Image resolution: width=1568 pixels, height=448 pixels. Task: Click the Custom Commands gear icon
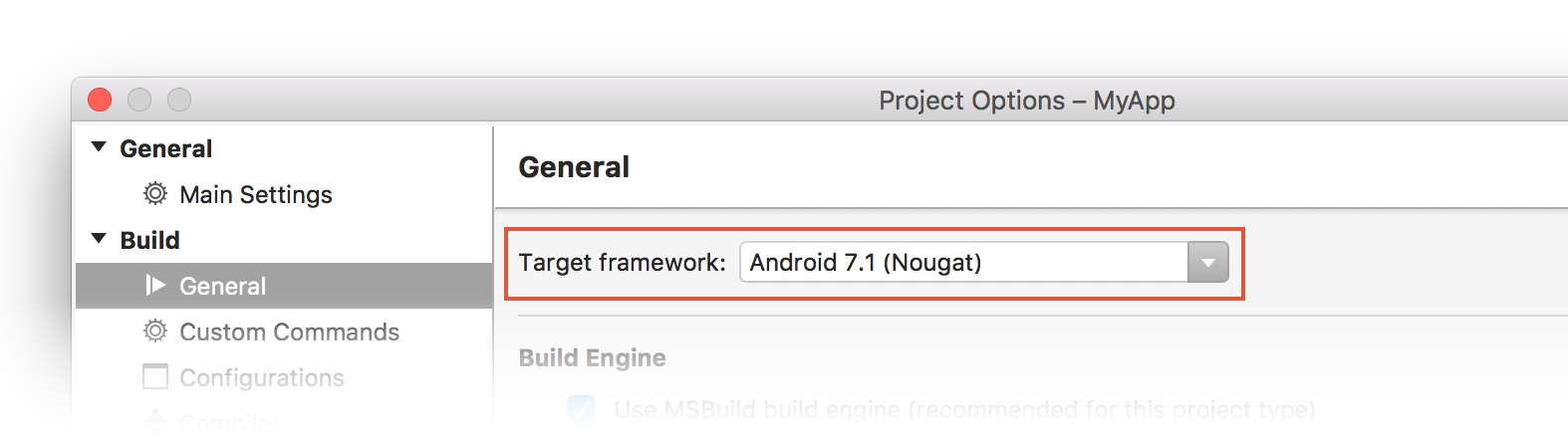(155, 331)
